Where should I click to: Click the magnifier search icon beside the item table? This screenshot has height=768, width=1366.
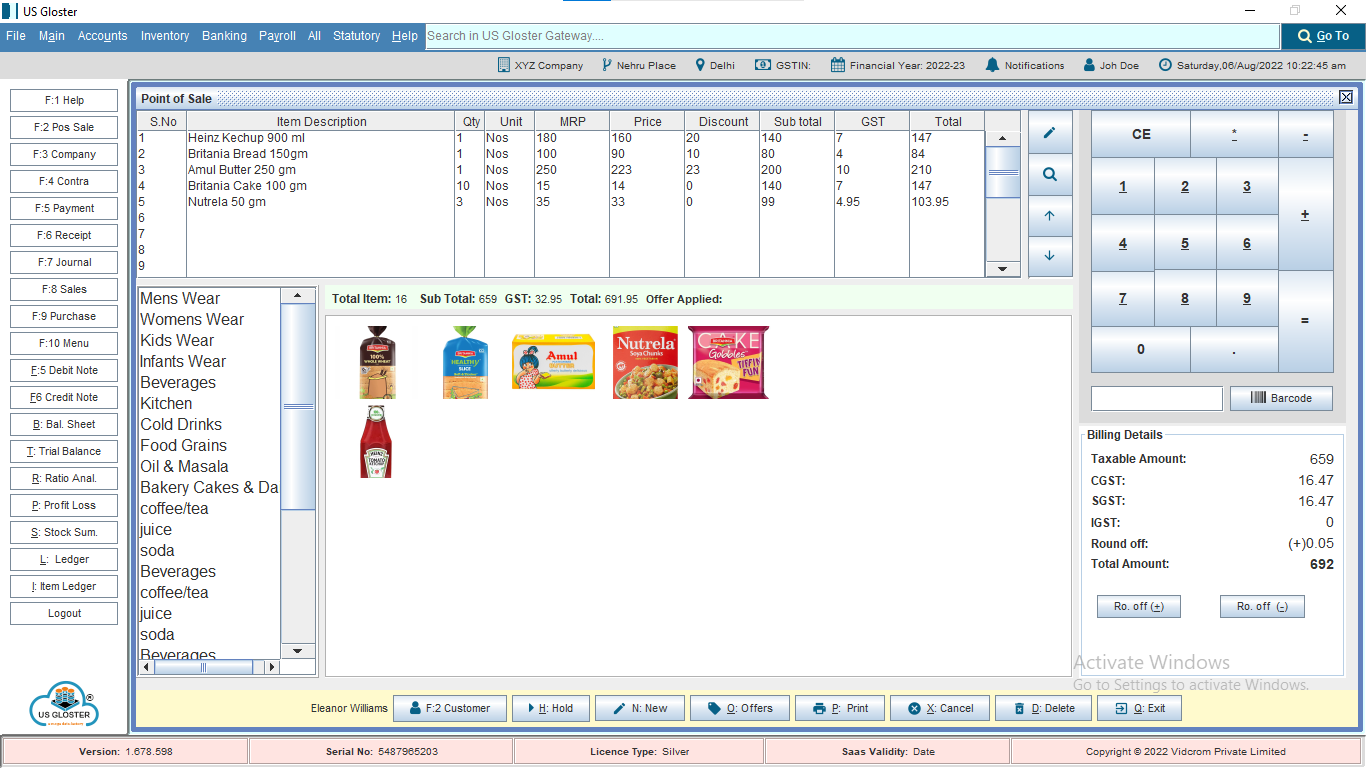pos(1050,174)
